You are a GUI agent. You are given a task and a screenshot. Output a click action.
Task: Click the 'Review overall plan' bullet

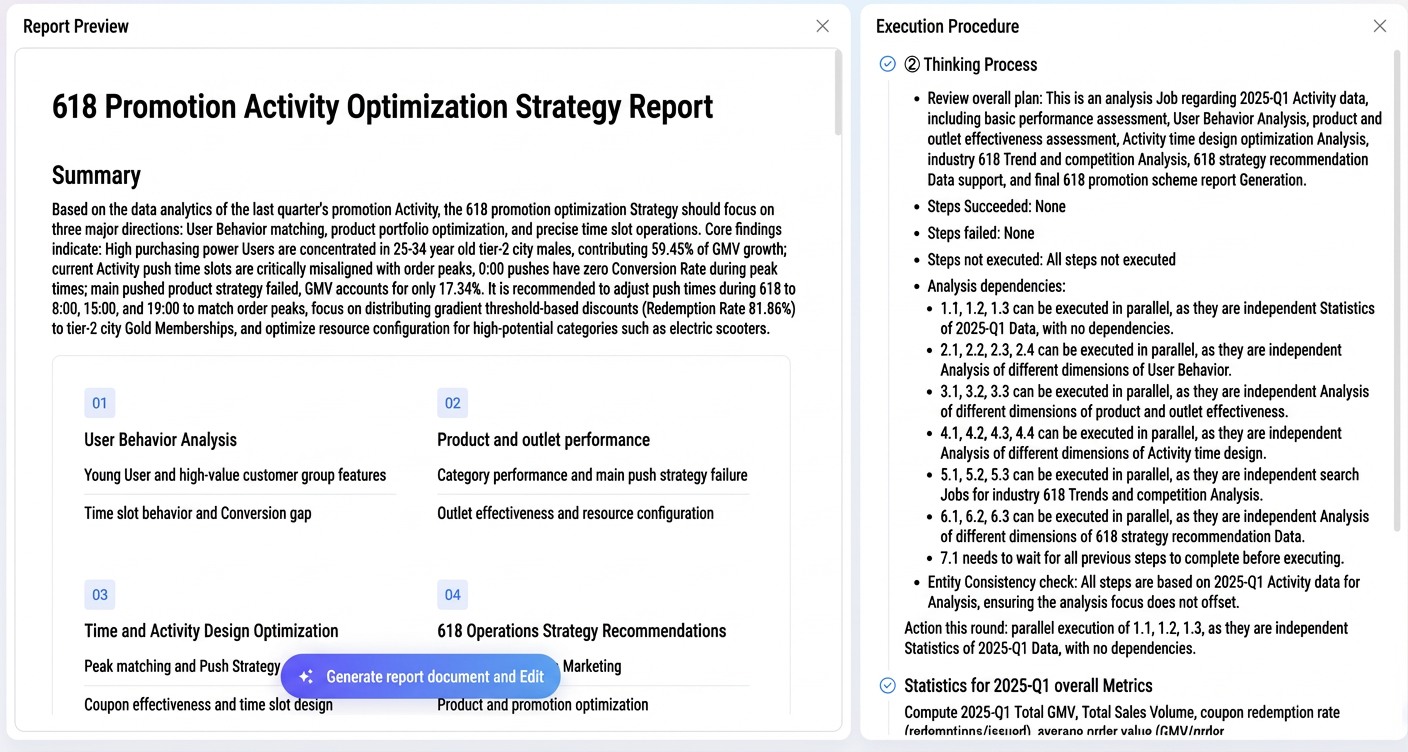[1155, 139]
